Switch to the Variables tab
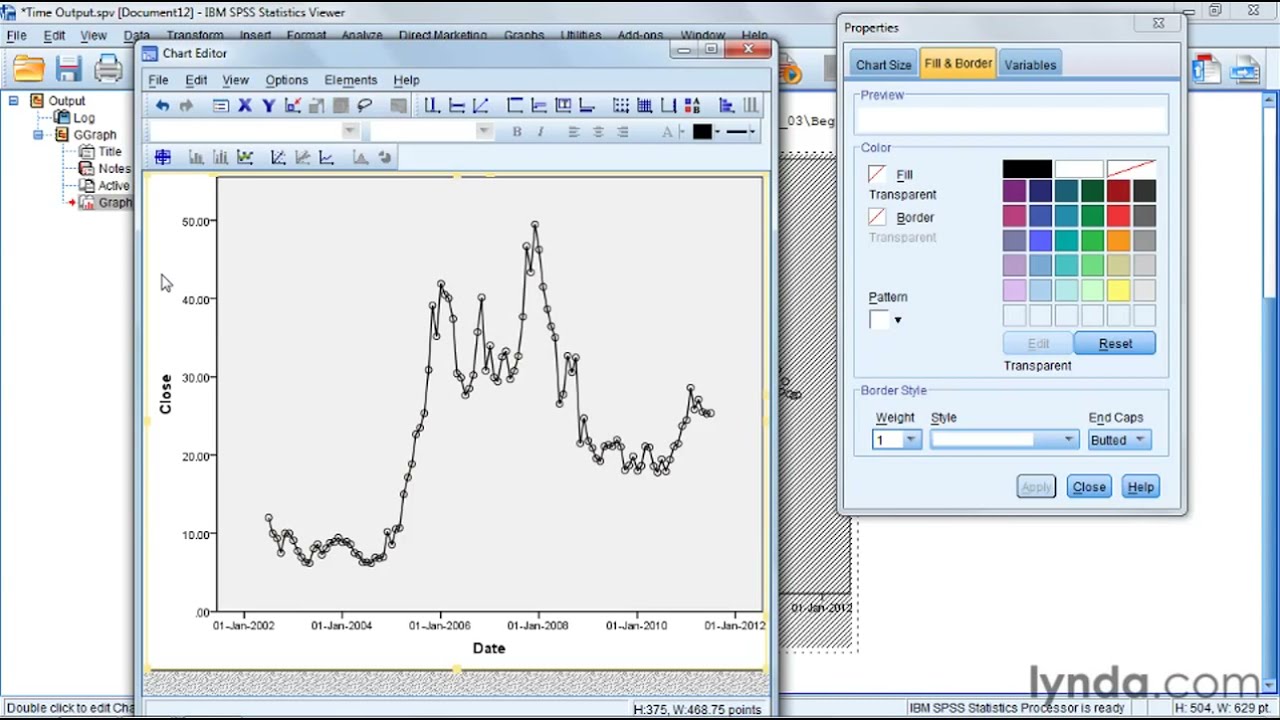 point(1030,65)
